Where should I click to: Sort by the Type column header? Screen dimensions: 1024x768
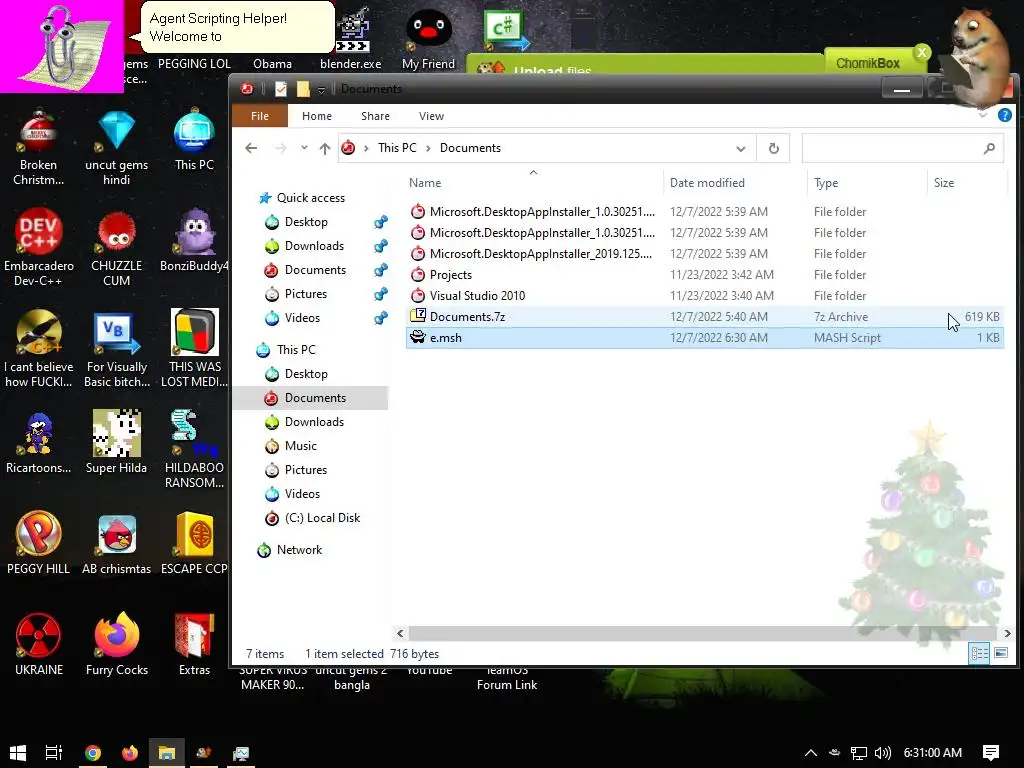pos(867,183)
